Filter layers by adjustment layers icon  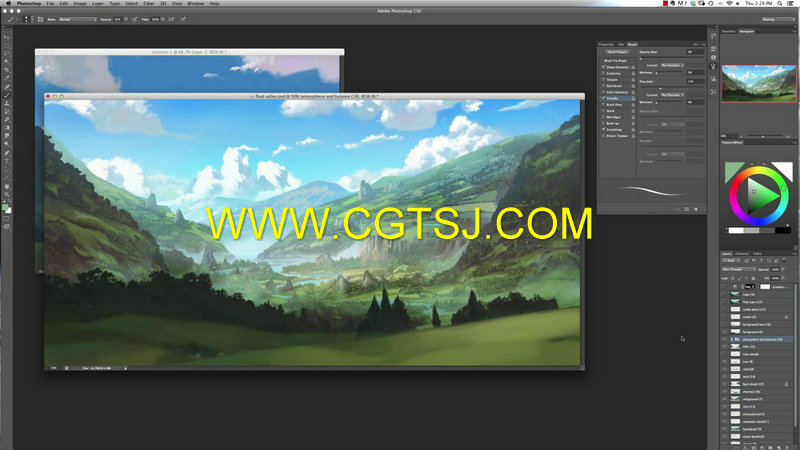point(754,261)
